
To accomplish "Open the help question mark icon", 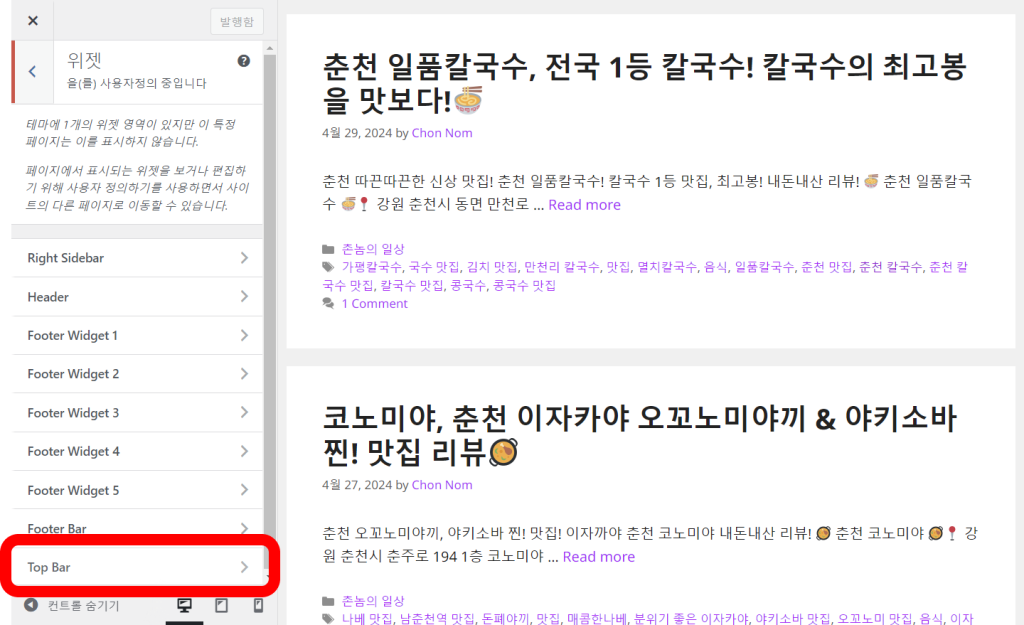I will click(244, 61).
